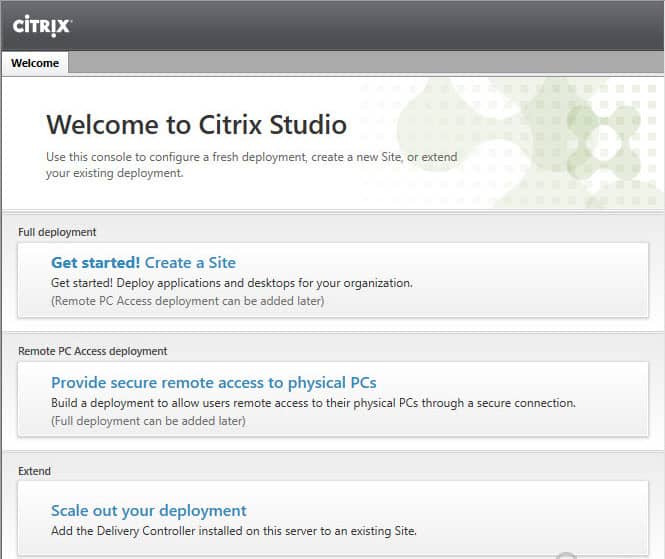Screen dimensions: 665x559
Task: Click 'Get started! Deploy applications and desktops' text
Action: coord(232,283)
